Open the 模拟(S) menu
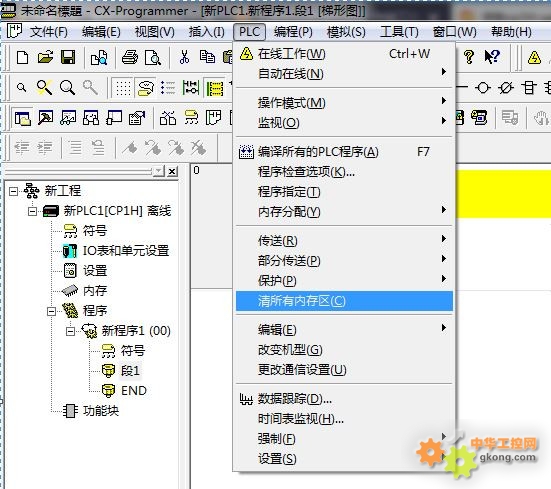Image resolution: width=551 pixels, height=489 pixels. pos(346,32)
